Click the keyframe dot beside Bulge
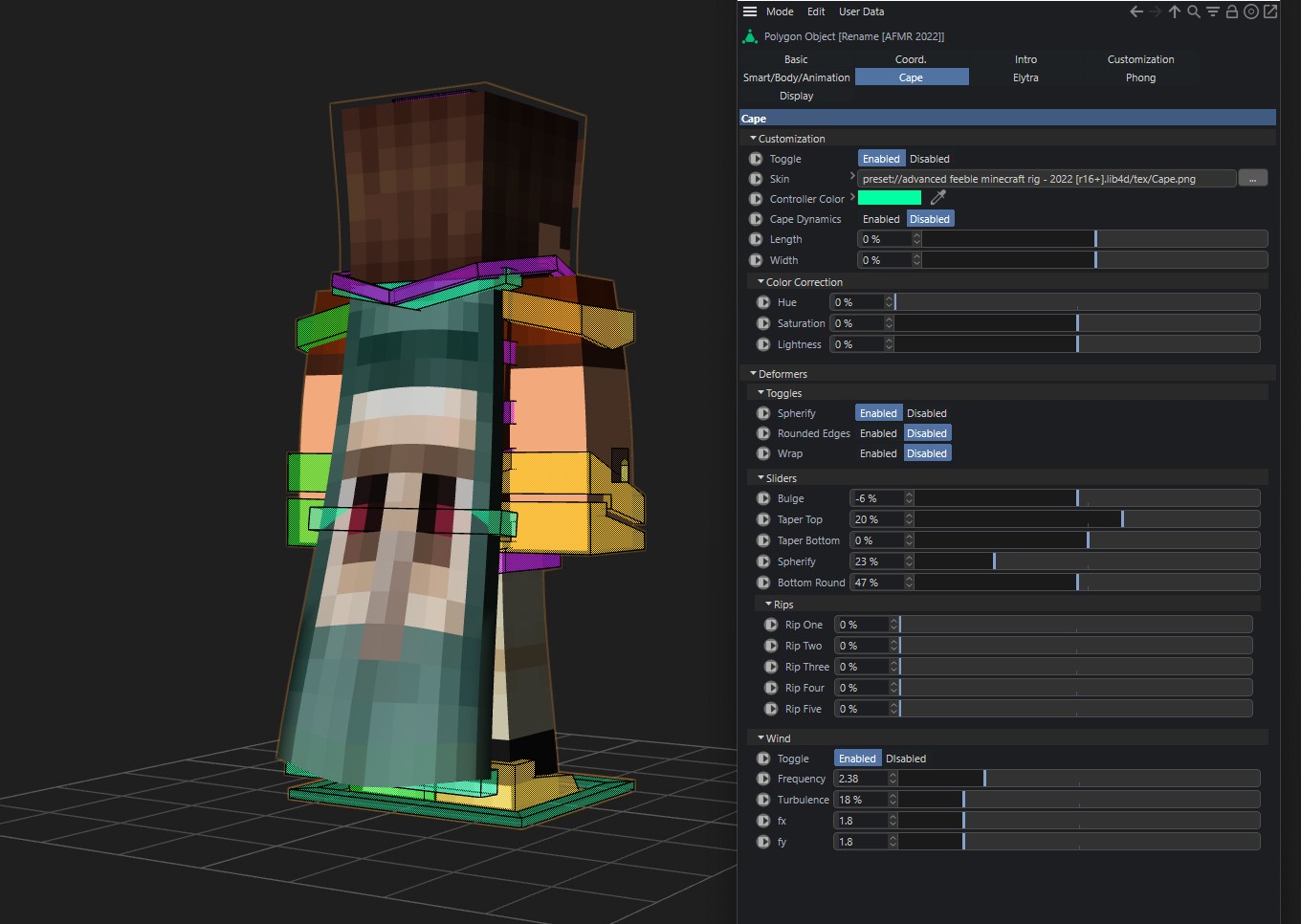1301x924 pixels. (763, 498)
